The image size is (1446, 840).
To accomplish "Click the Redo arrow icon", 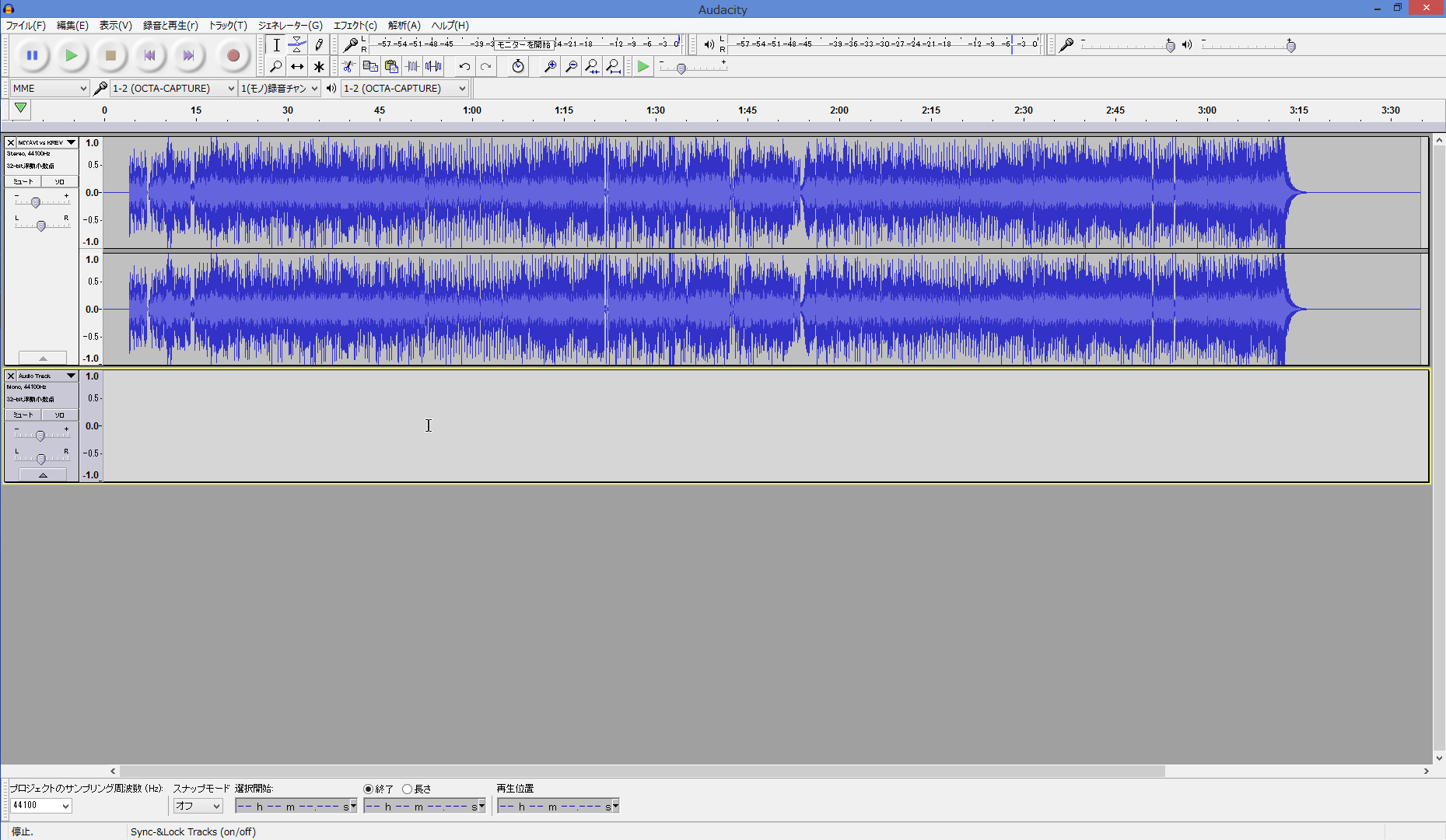I will (x=485, y=67).
